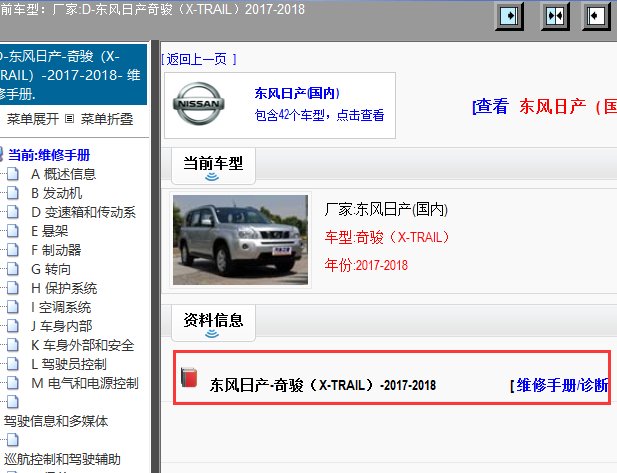
Task: Click the right-arrow pane layout button
Action: click(509, 16)
